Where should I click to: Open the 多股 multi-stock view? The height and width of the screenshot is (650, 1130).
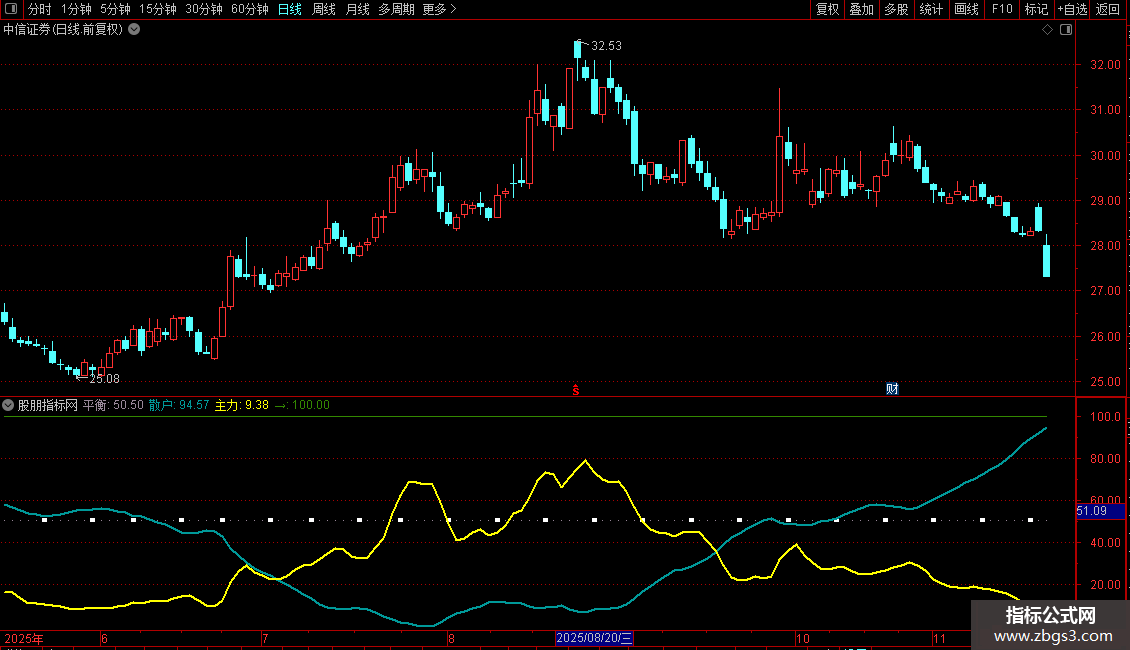pos(896,9)
